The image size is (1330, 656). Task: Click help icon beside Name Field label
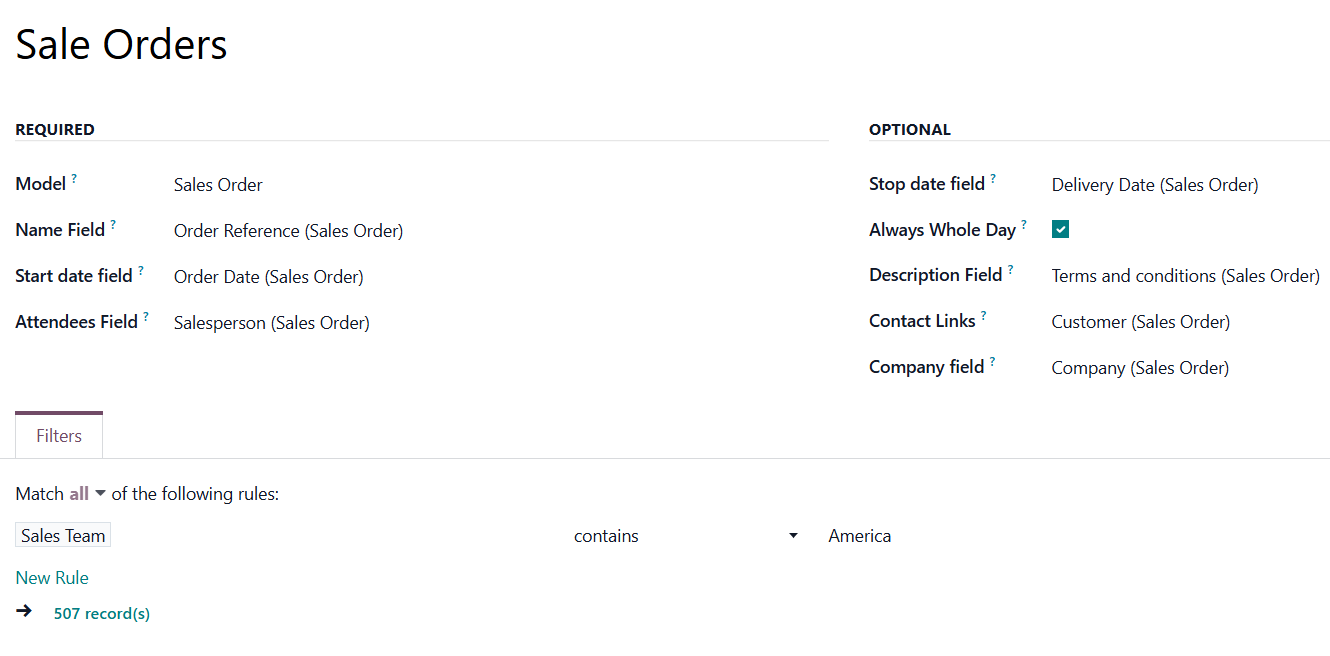113,225
